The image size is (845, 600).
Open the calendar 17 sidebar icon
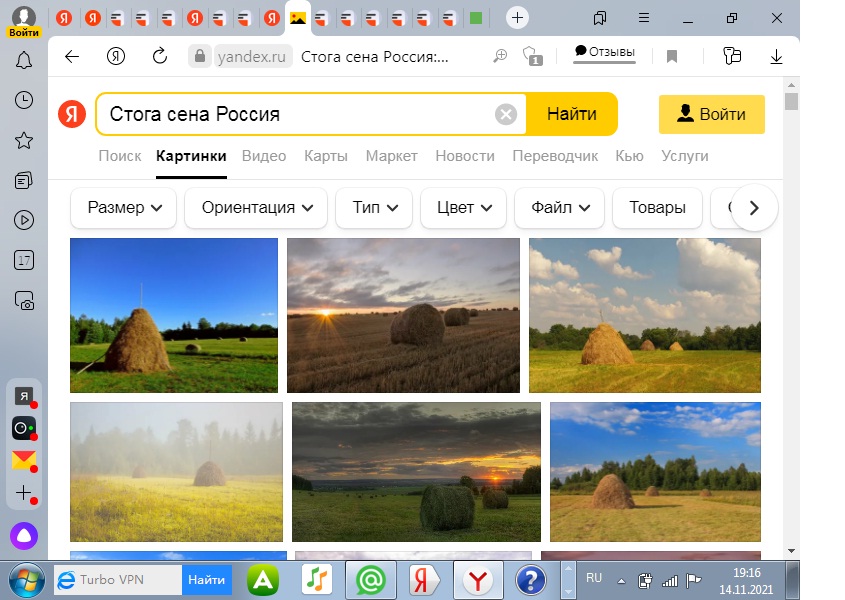[x=24, y=260]
